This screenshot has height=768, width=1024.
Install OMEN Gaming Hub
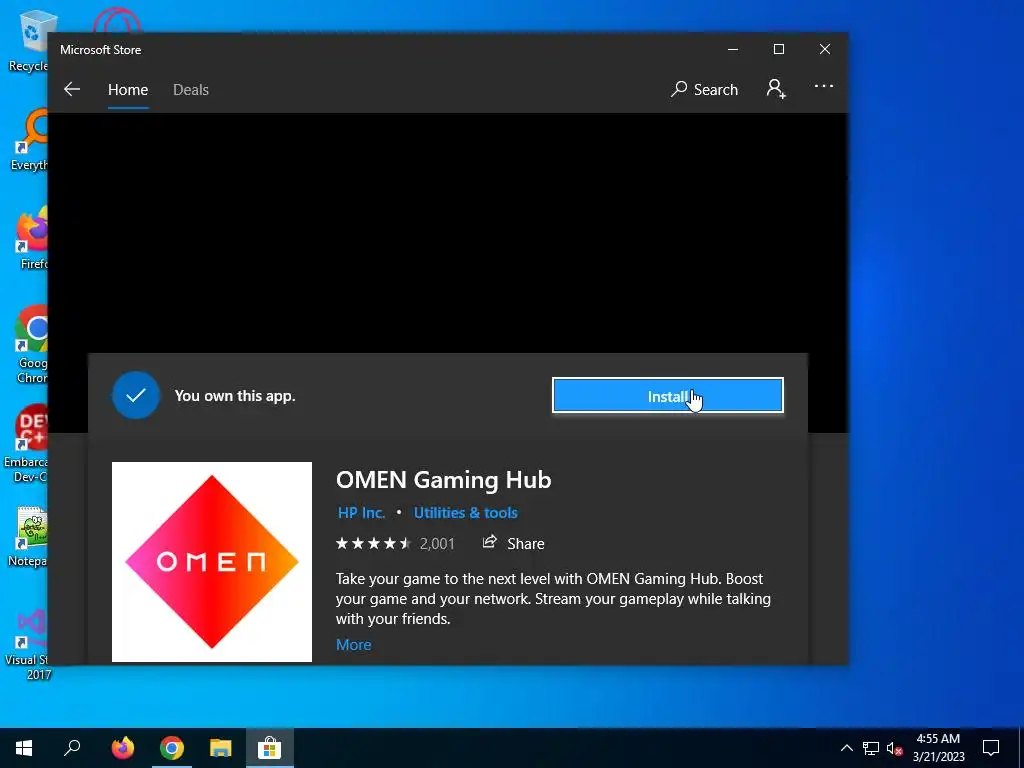click(667, 396)
